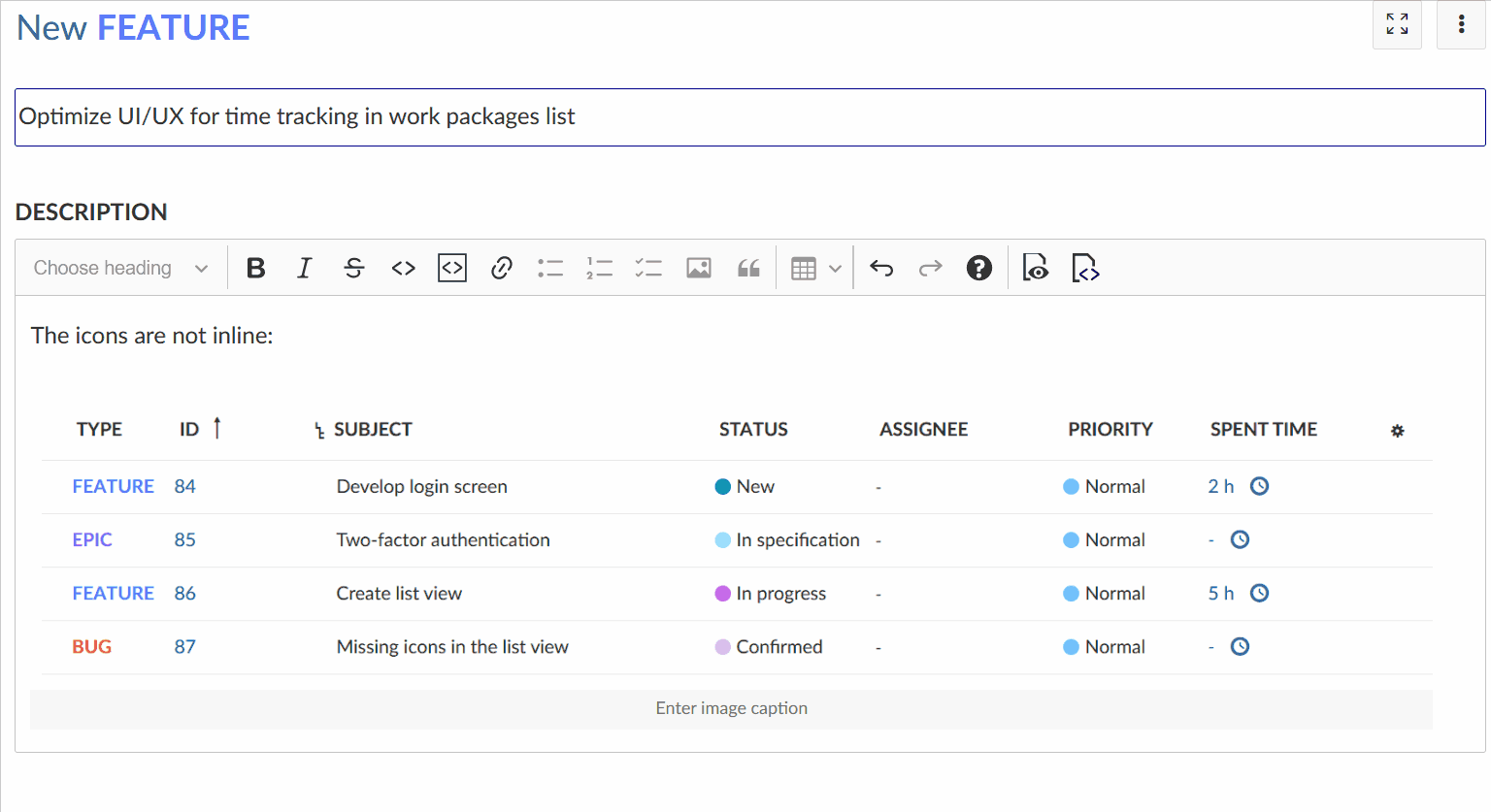Select the Strikethrough formatting icon
The height and width of the screenshot is (812, 1491).
(x=353, y=268)
